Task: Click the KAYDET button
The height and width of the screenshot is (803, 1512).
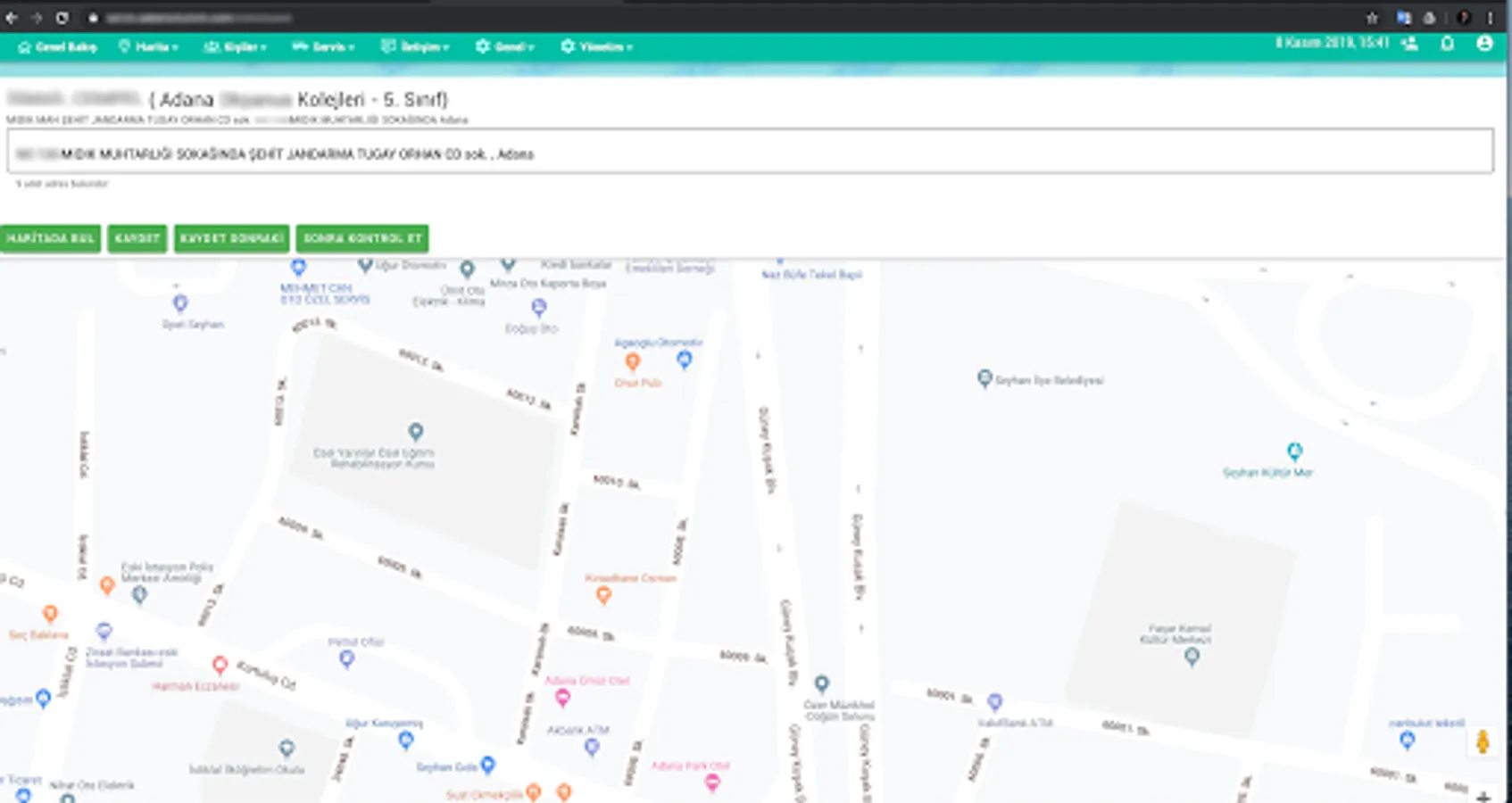Action: tap(137, 238)
